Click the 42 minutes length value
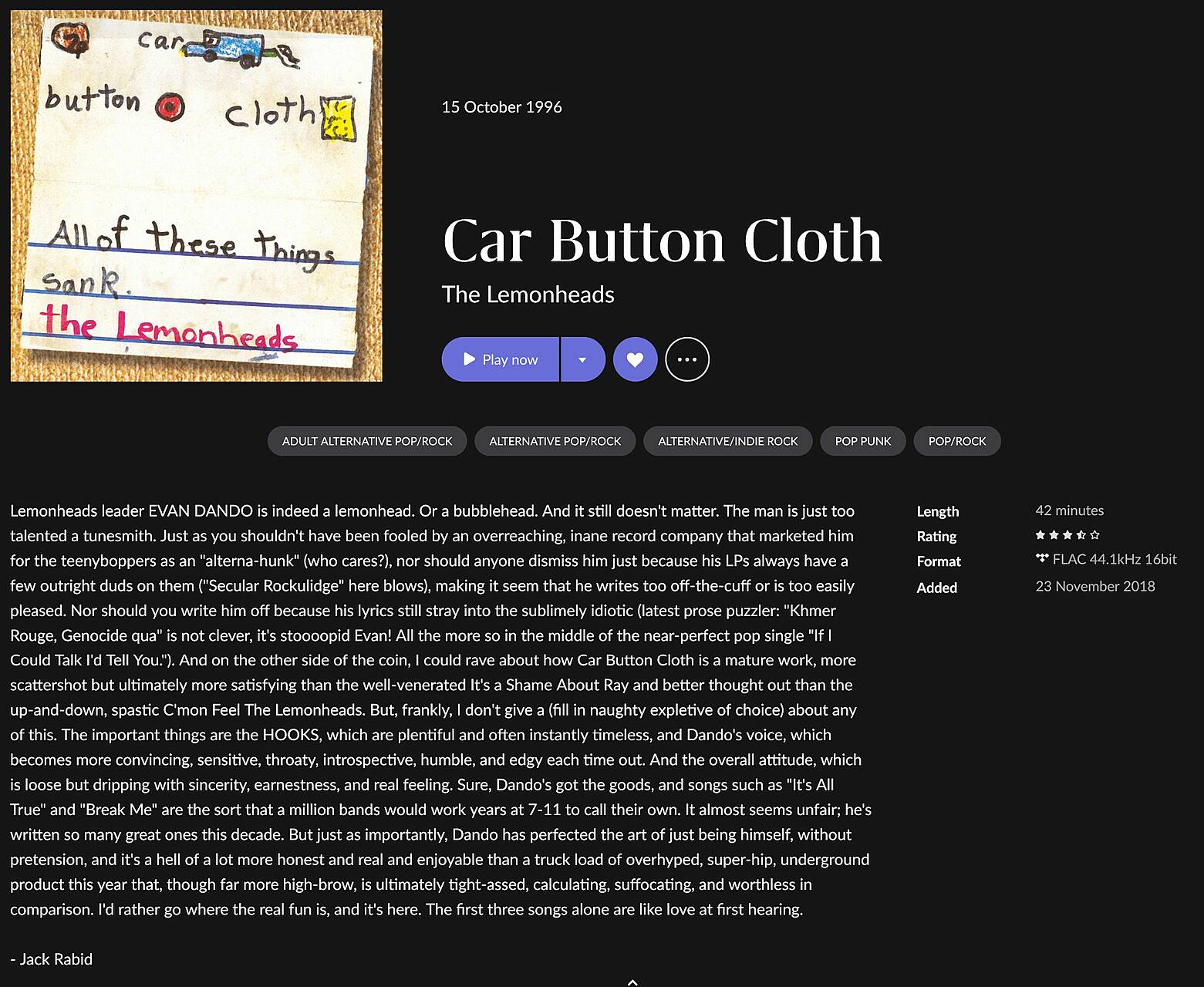 tap(1070, 510)
